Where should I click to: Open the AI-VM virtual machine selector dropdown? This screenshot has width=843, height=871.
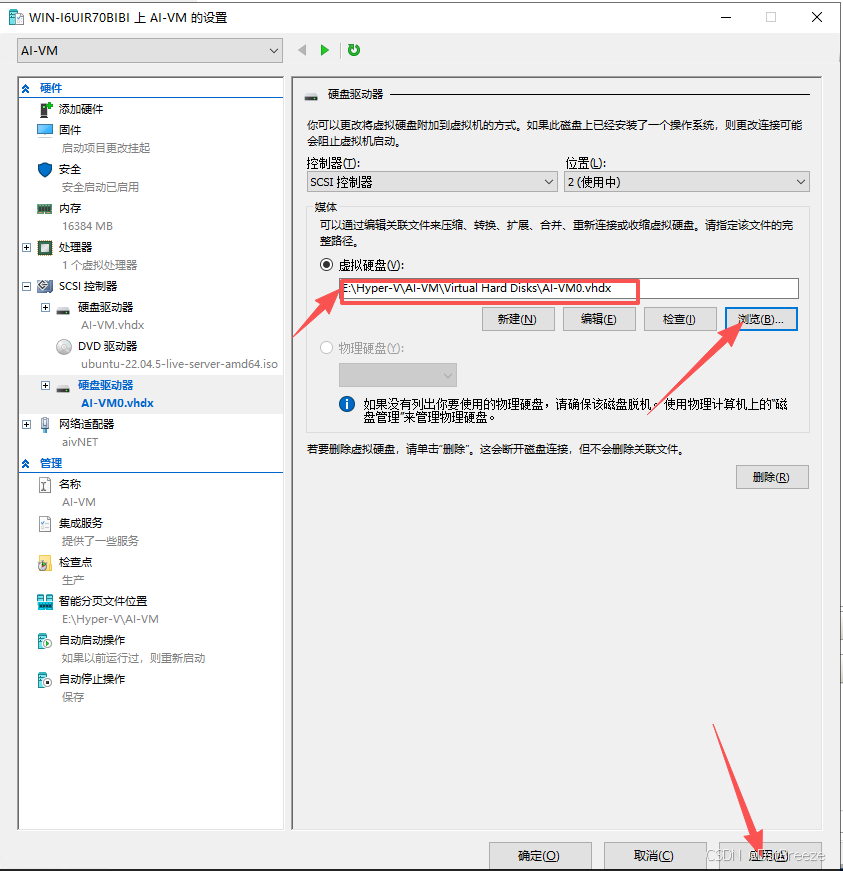150,51
